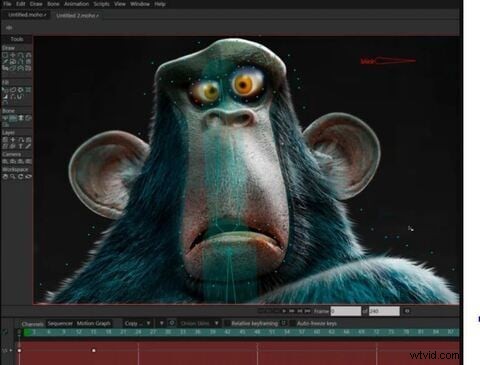Select the Set Origin layer tool
The height and width of the screenshot is (365, 480).
13,140
